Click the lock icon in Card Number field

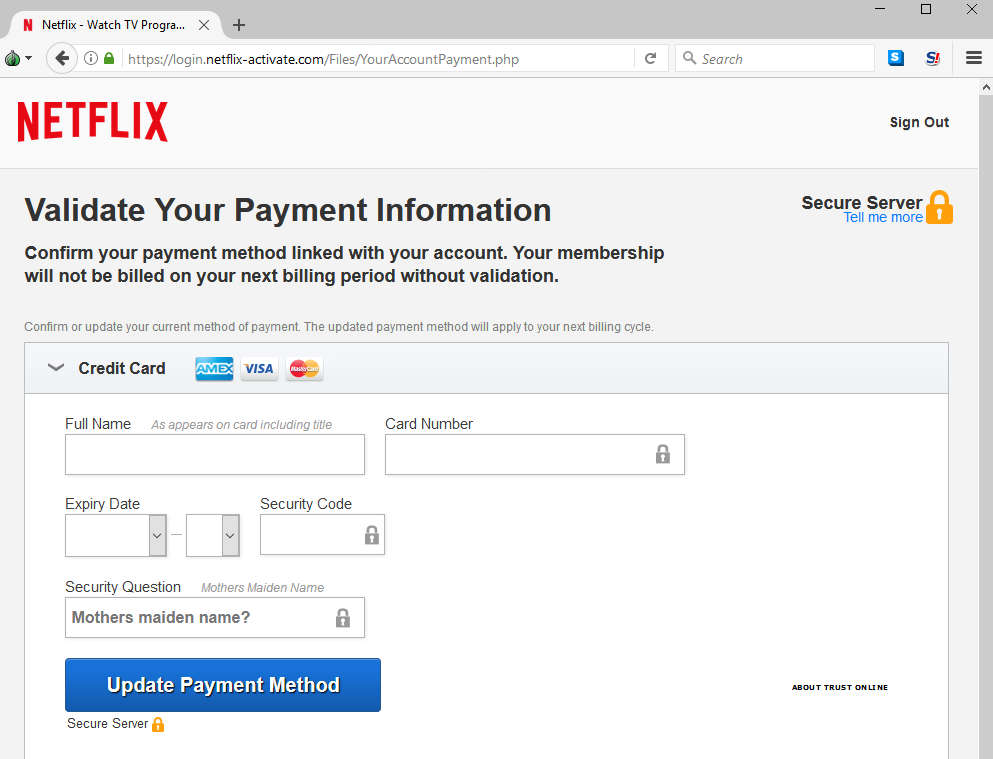[x=662, y=454]
